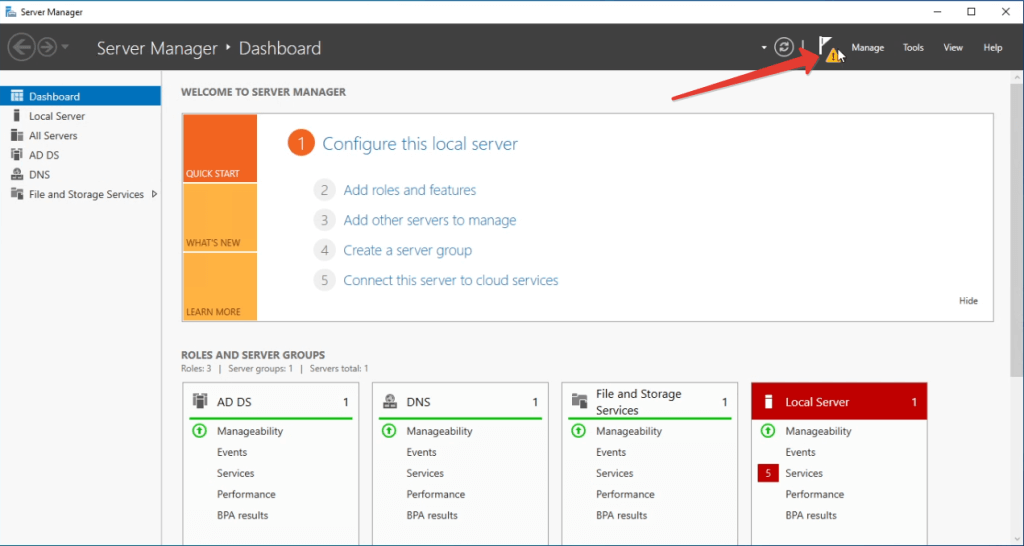Click Add other servers to manage
Screen dimensions: 1024x546
(x=430, y=220)
